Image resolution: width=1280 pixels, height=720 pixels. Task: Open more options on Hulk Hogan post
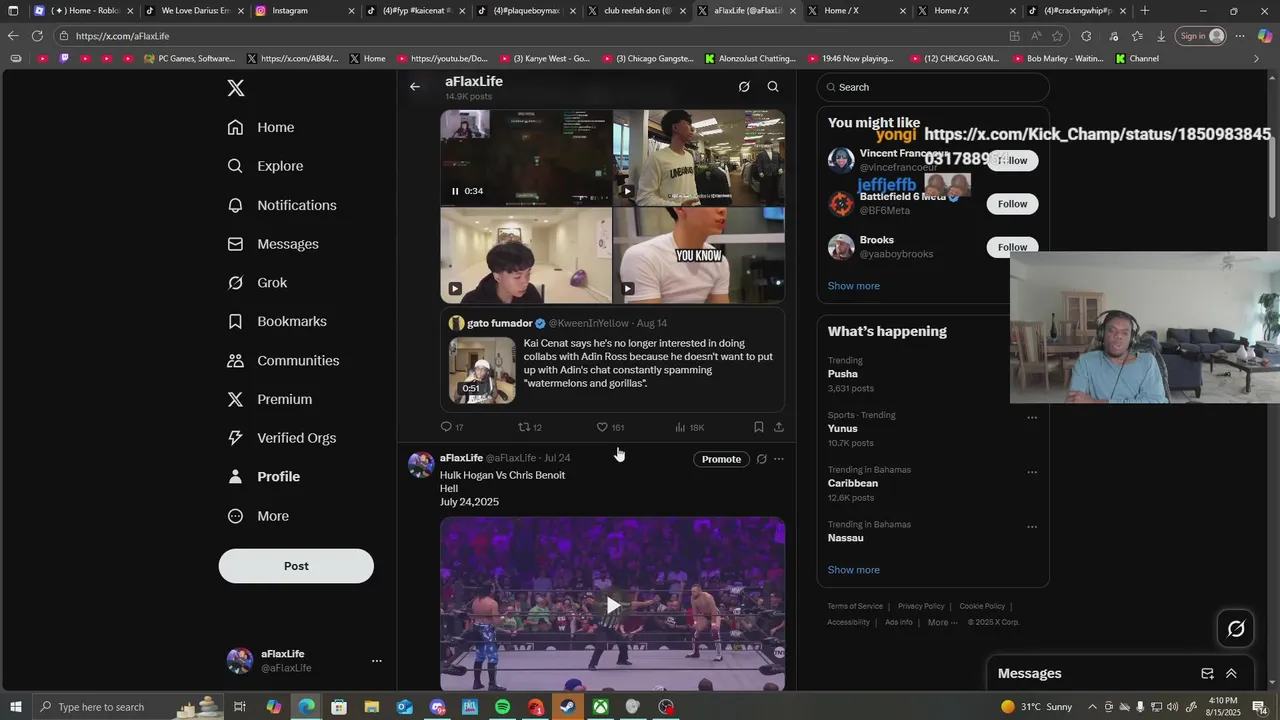(779, 459)
